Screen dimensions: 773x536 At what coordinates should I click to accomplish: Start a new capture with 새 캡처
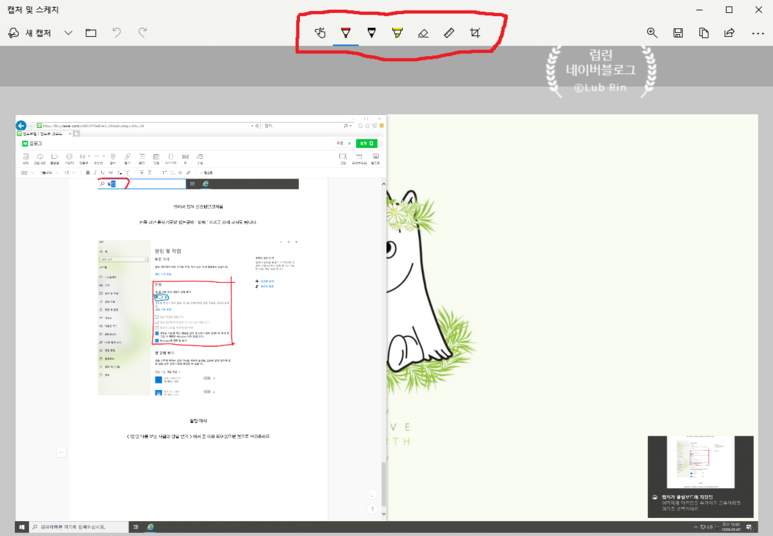point(30,33)
